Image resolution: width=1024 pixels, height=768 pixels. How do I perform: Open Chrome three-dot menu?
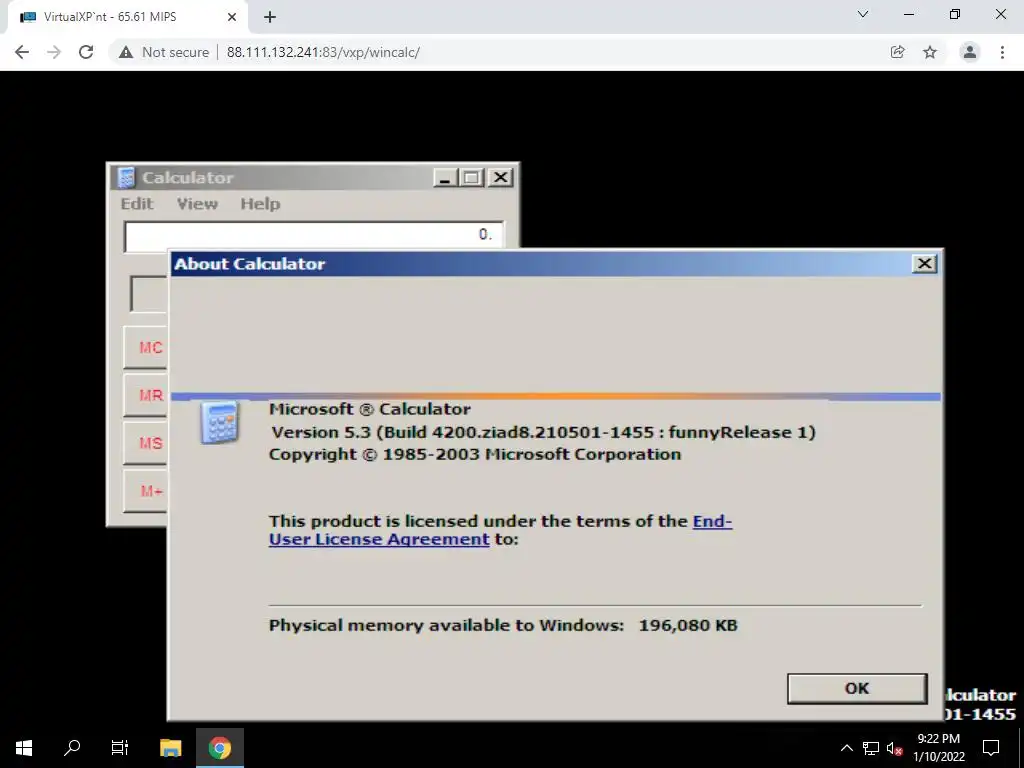(1002, 52)
